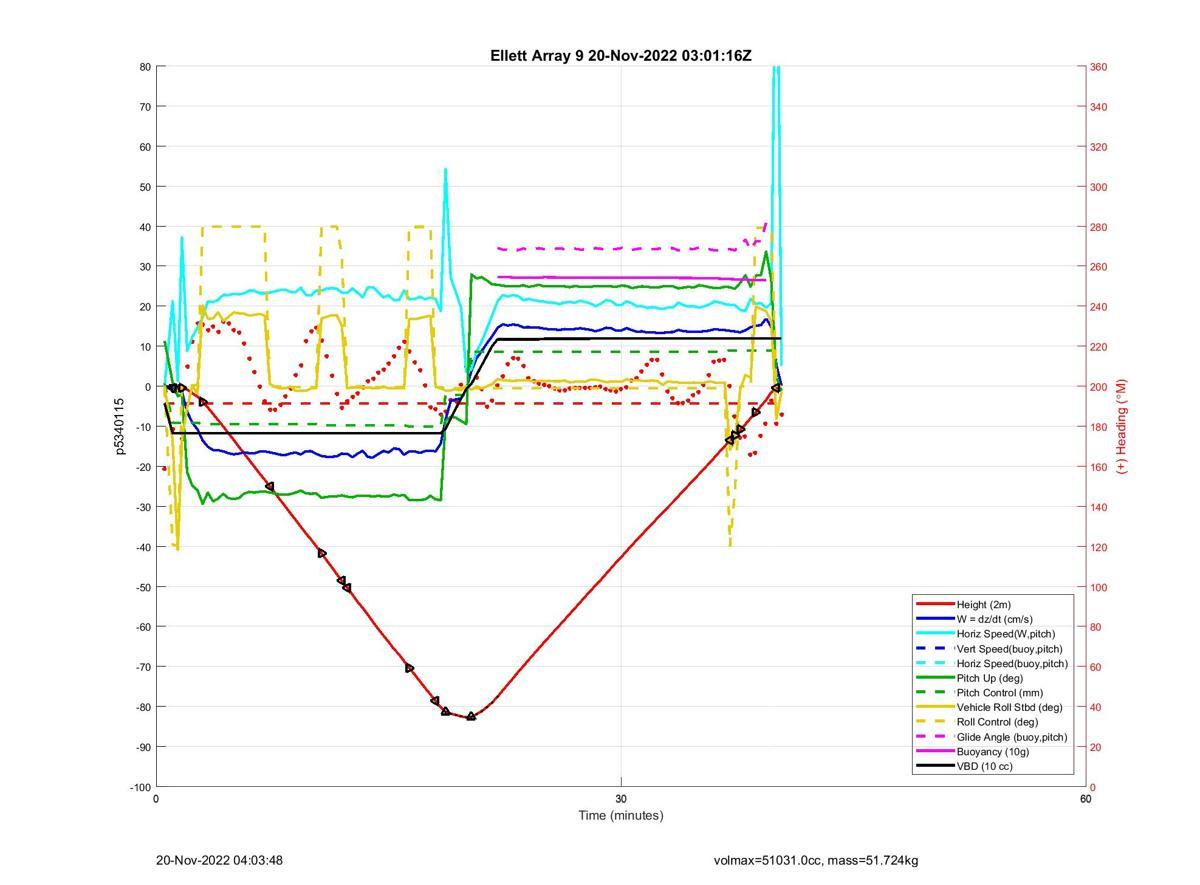Click the left axis tick label 40

145,227
